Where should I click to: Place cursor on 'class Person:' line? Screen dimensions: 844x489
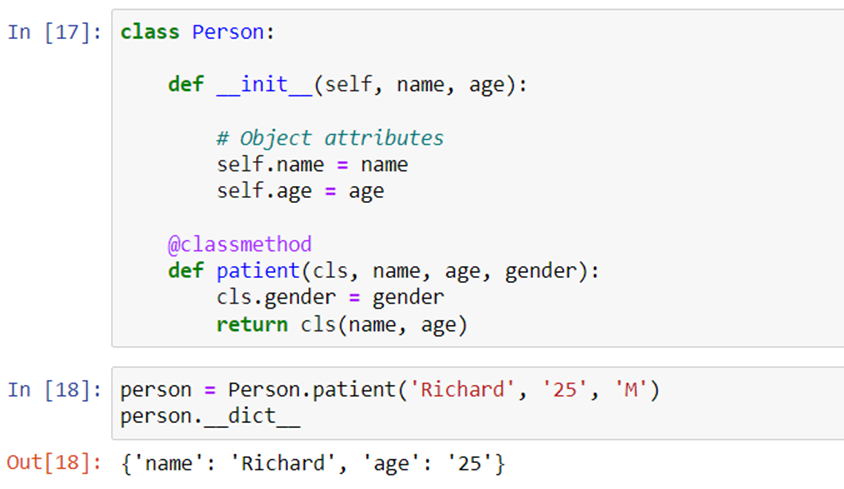click(198, 32)
